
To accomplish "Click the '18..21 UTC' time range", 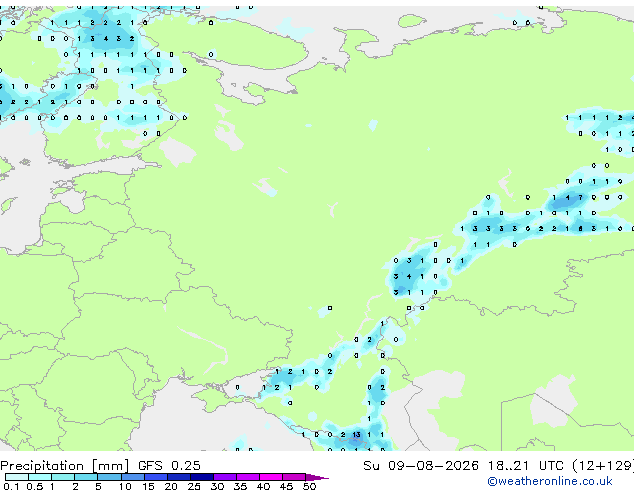I will click(x=526, y=465).
